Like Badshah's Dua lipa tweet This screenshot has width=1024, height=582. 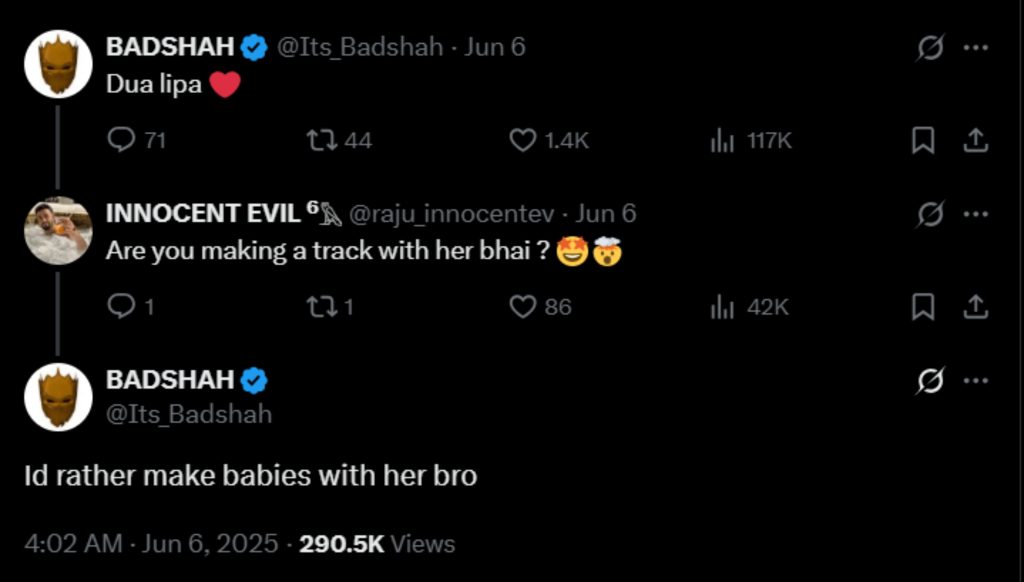tap(523, 141)
